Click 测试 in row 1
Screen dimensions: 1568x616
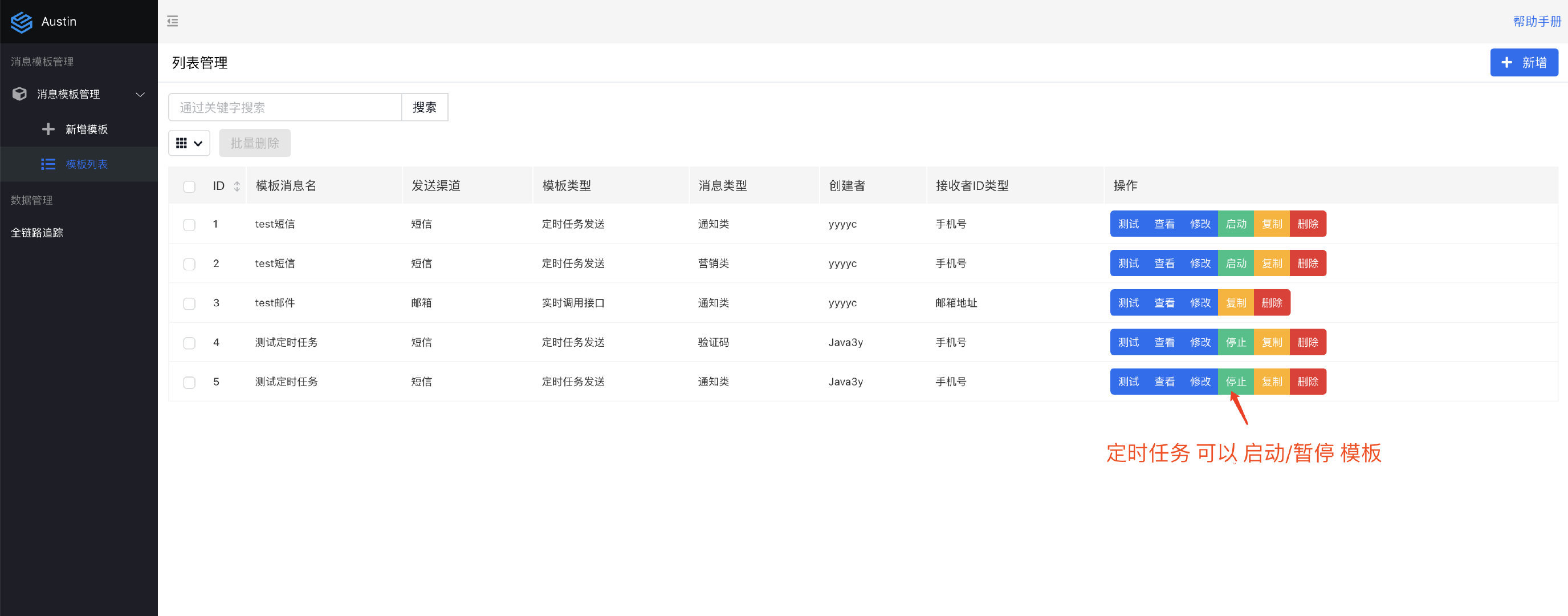click(1128, 224)
